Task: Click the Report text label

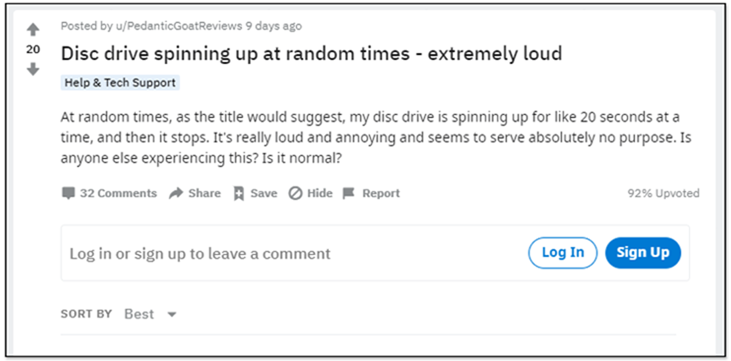Action: tap(381, 193)
